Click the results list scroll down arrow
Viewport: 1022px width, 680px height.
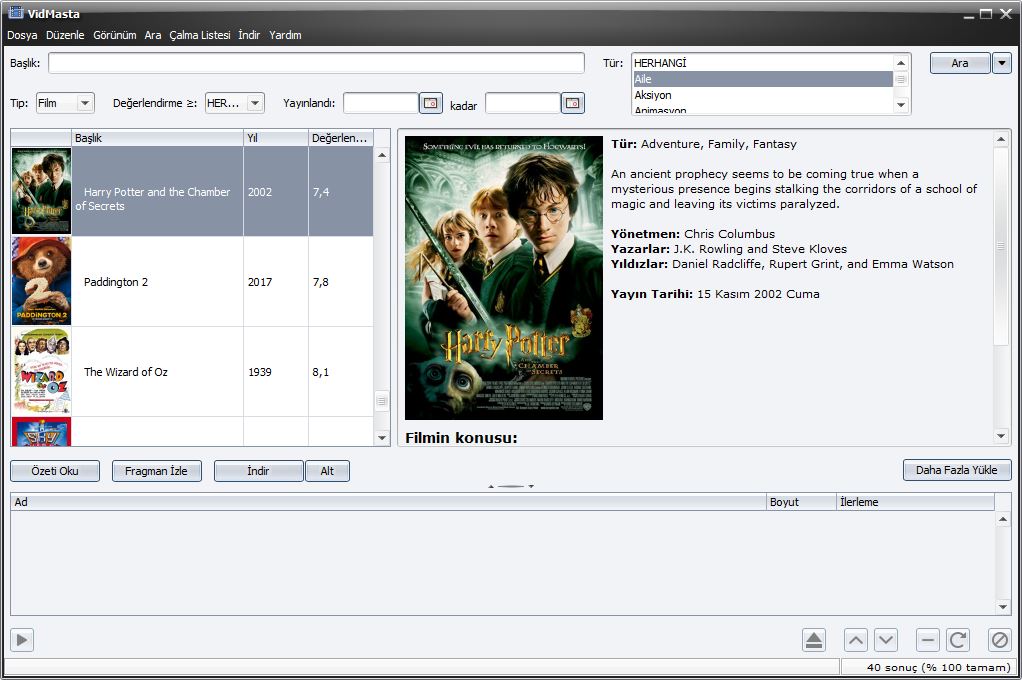pos(382,438)
